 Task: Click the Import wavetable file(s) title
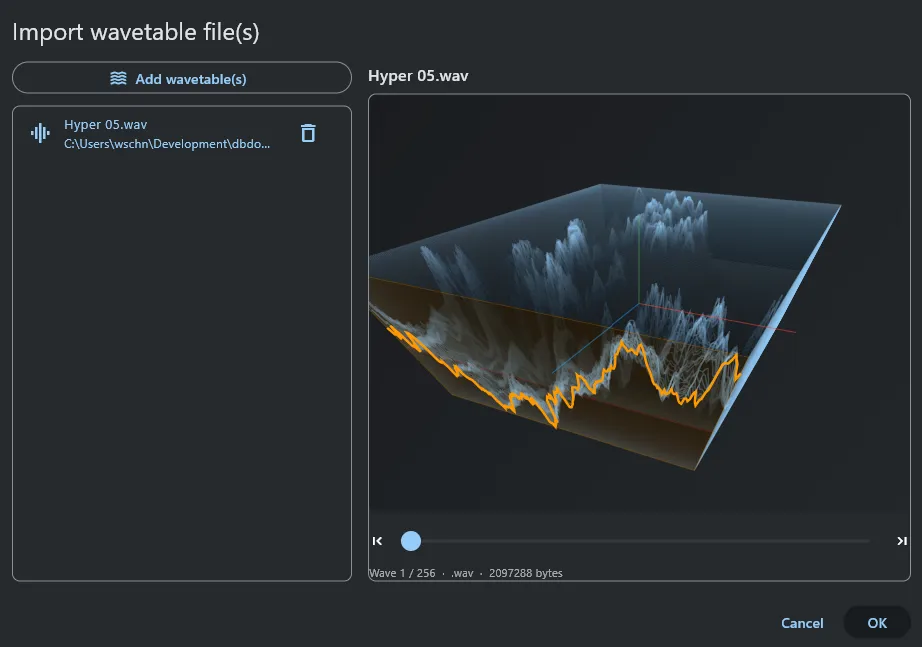click(136, 32)
